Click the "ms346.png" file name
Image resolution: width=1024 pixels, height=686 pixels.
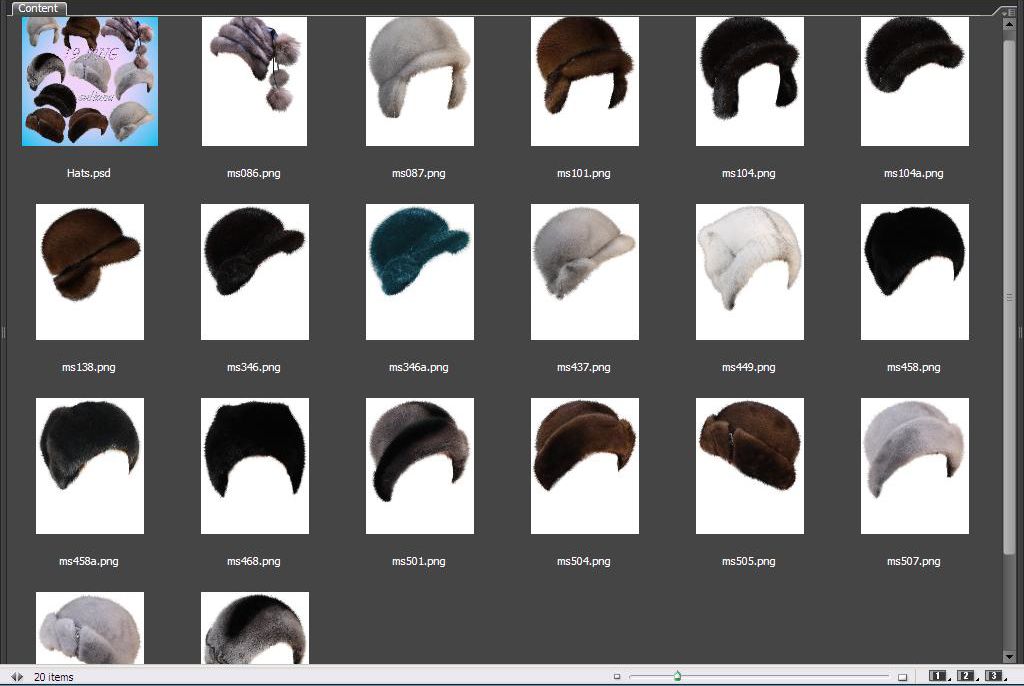(253, 367)
